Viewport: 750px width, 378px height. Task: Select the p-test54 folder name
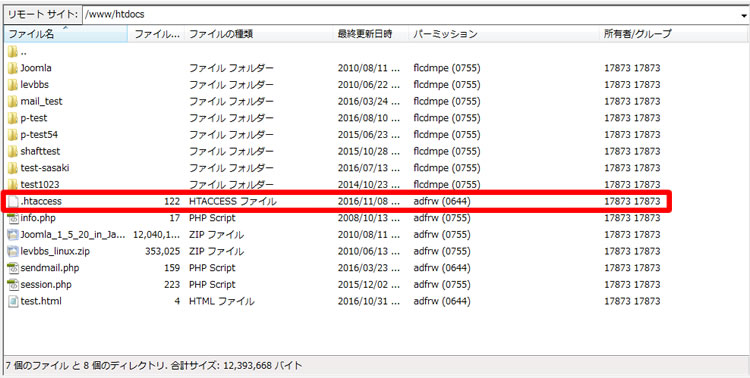(39, 134)
